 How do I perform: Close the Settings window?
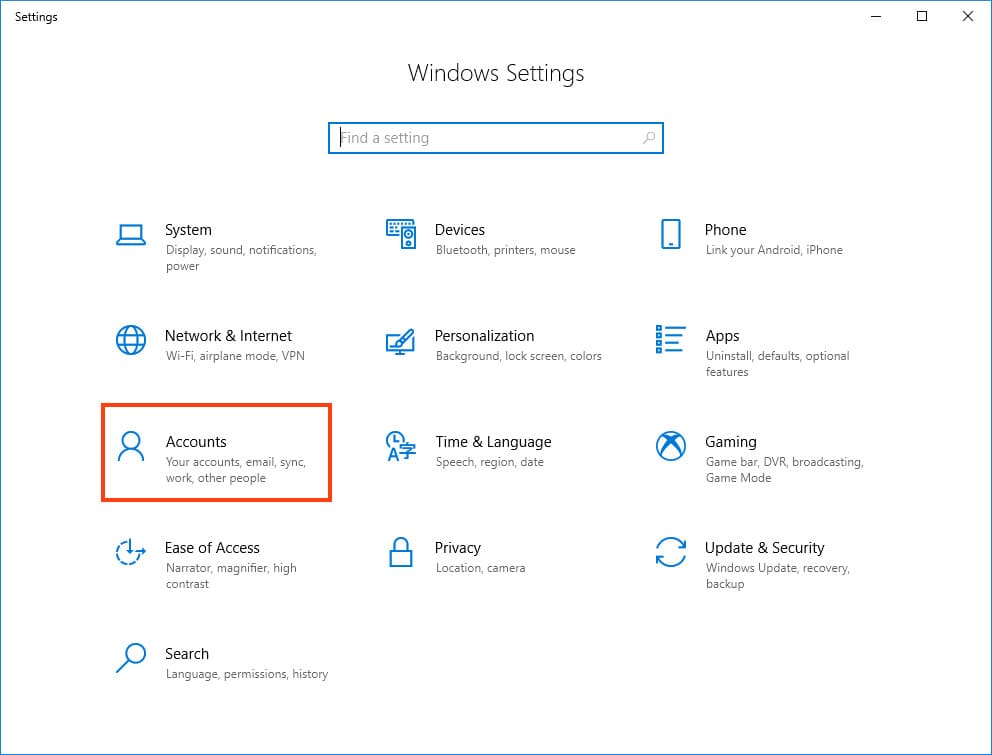click(968, 16)
